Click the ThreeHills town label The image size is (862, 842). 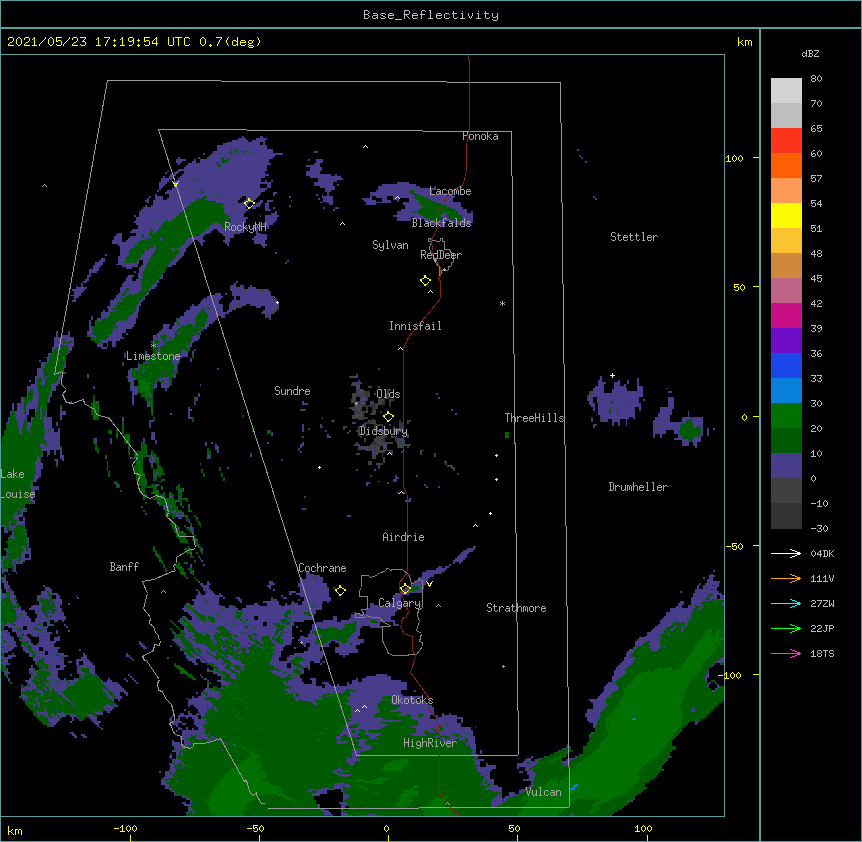534,418
